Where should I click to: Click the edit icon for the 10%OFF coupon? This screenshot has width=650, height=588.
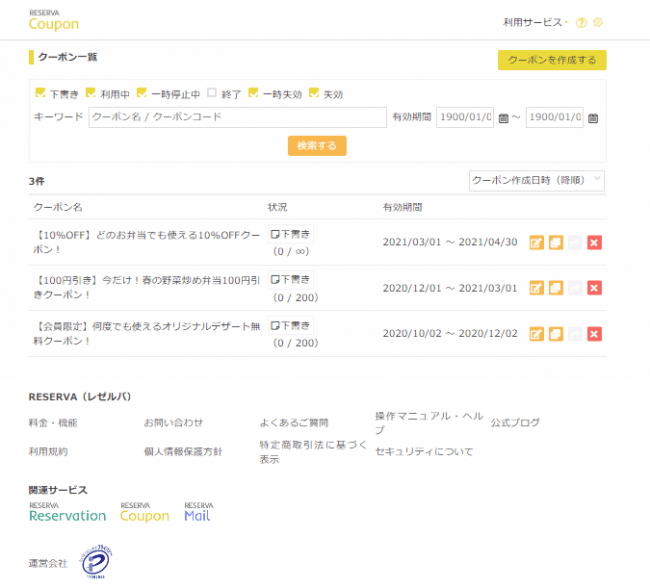click(536, 242)
